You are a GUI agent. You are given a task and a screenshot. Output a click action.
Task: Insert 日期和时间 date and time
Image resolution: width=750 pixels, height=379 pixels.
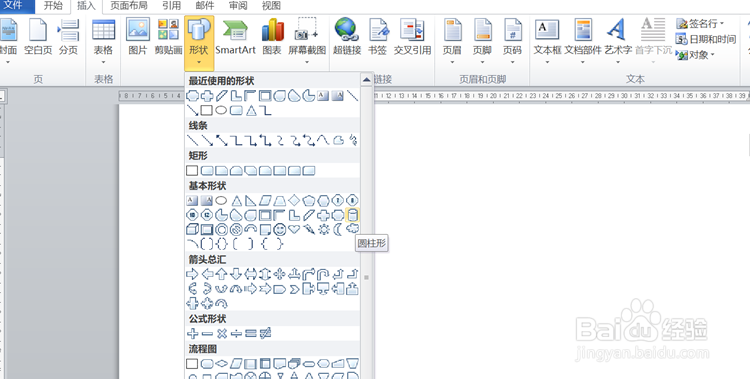click(x=706, y=39)
